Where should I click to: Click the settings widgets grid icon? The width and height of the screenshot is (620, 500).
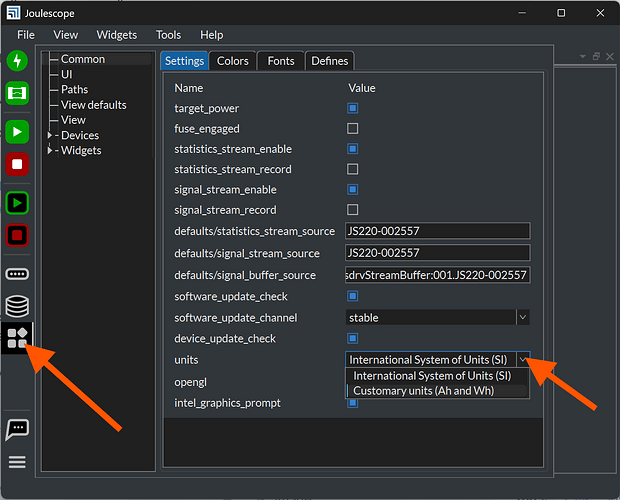17,338
